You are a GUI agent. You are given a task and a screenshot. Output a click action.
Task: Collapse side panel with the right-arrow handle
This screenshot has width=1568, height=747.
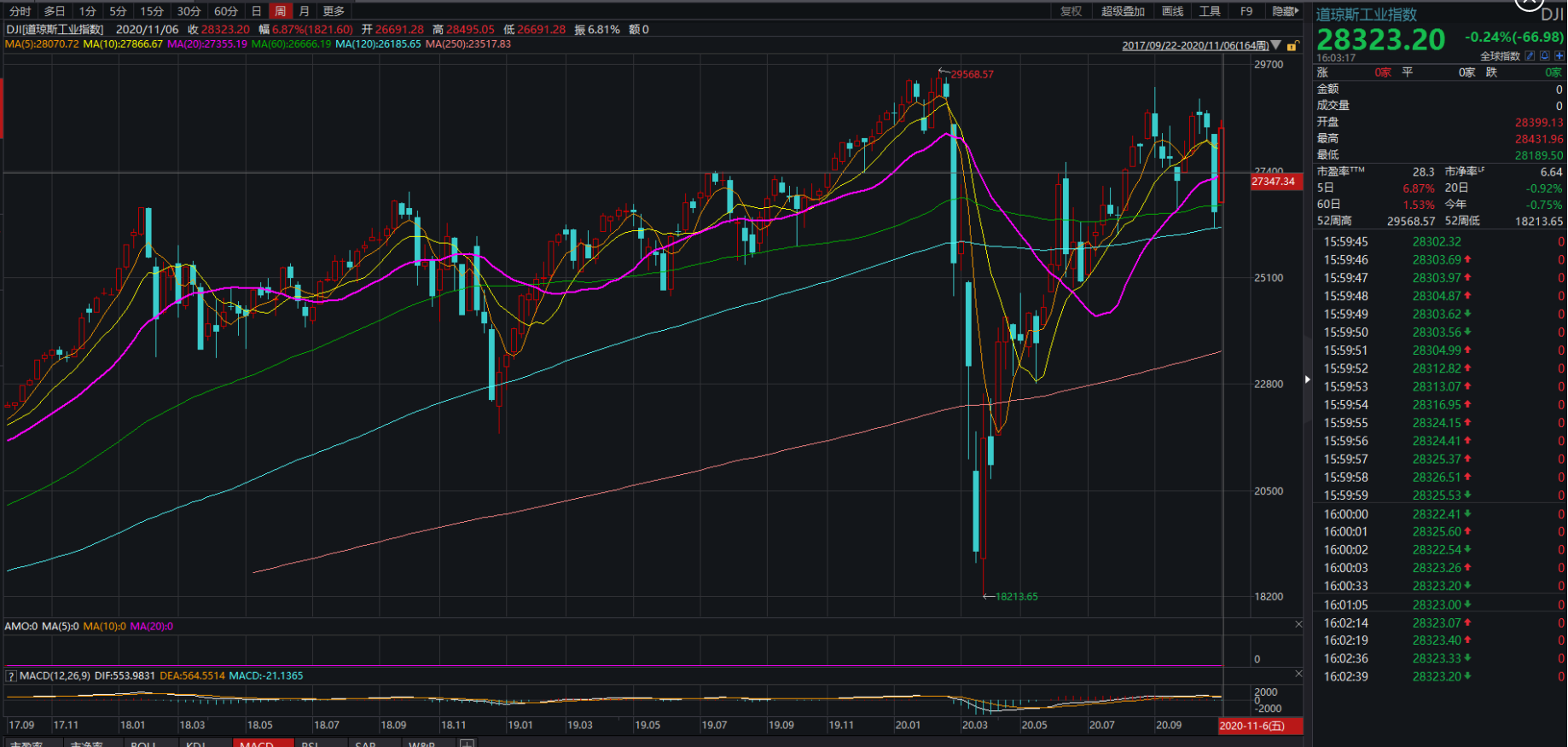click(x=1307, y=379)
